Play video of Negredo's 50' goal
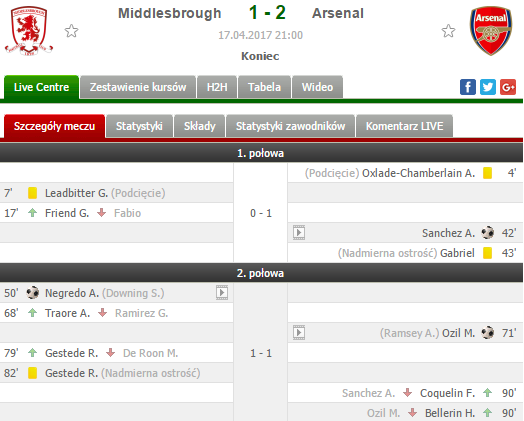The image size is (524, 421). point(222,293)
